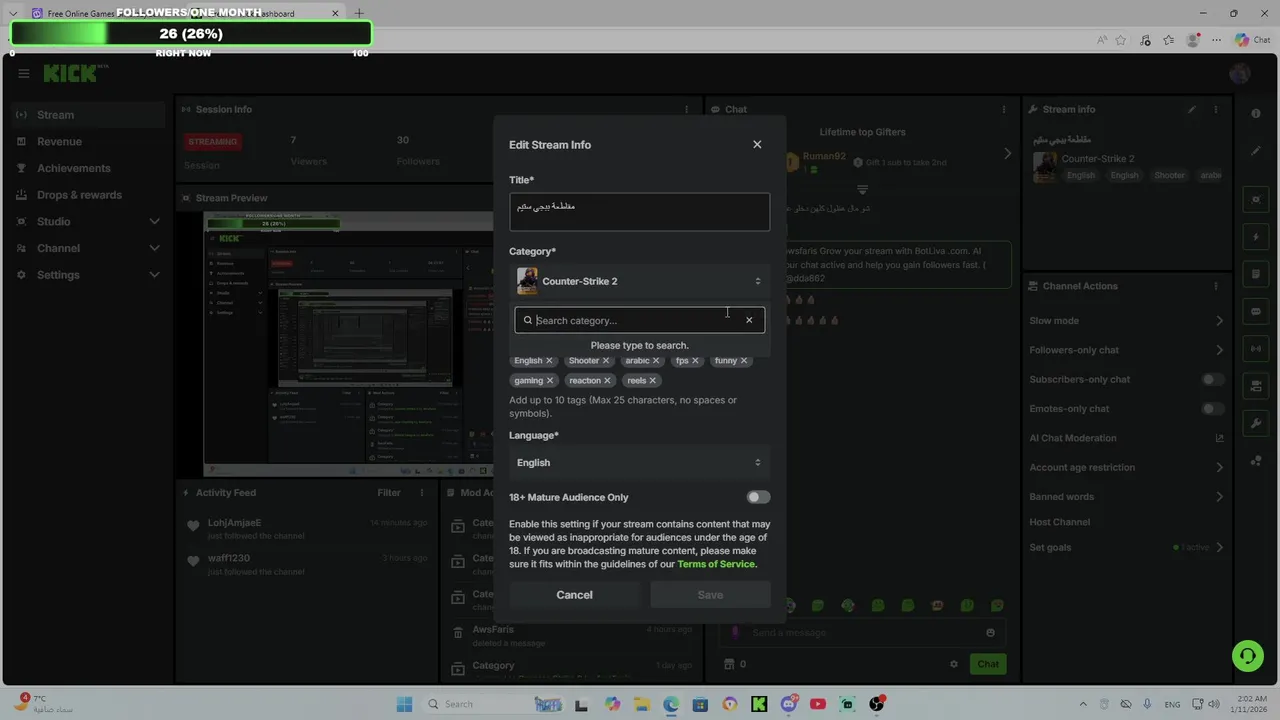The height and width of the screenshot is (720, 1280).
Task: Open the Terms of Service link
Action: point(717,564)
